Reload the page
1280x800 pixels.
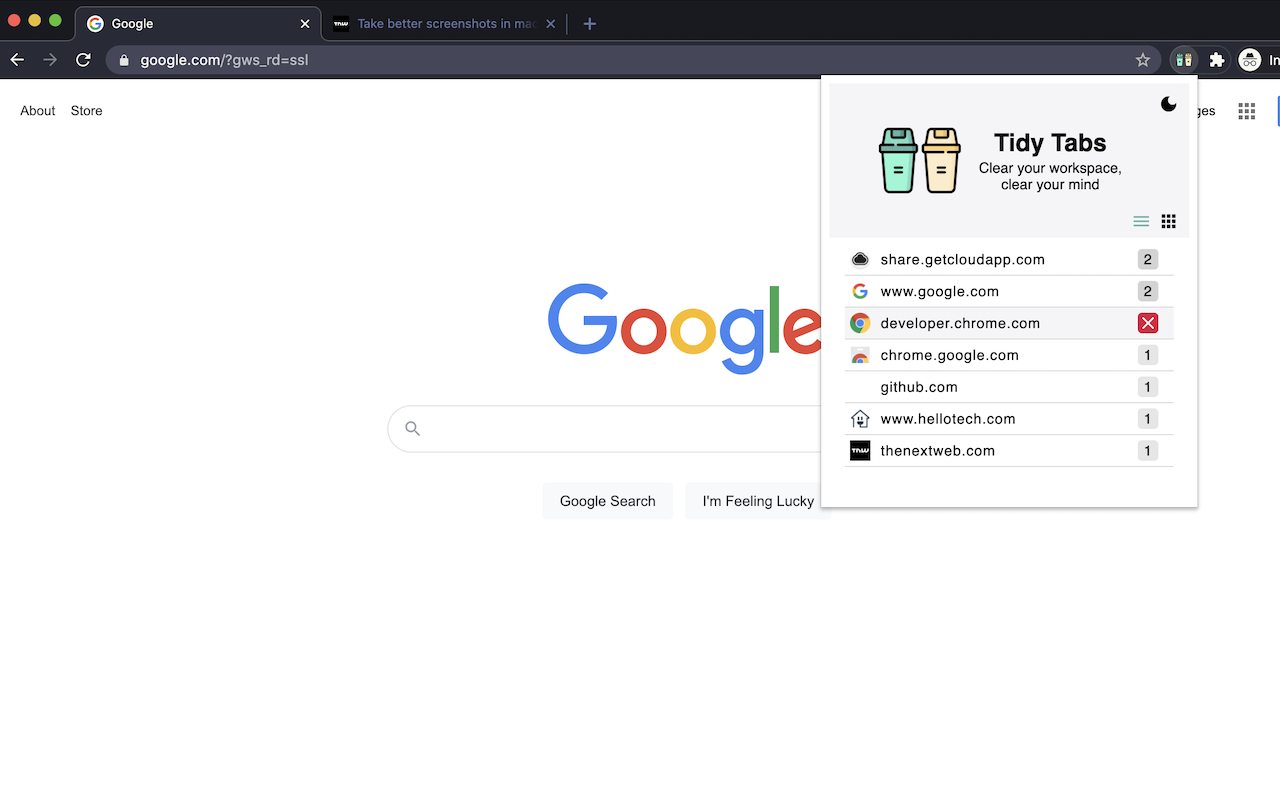pyautogui.click(x=84, y=60)
